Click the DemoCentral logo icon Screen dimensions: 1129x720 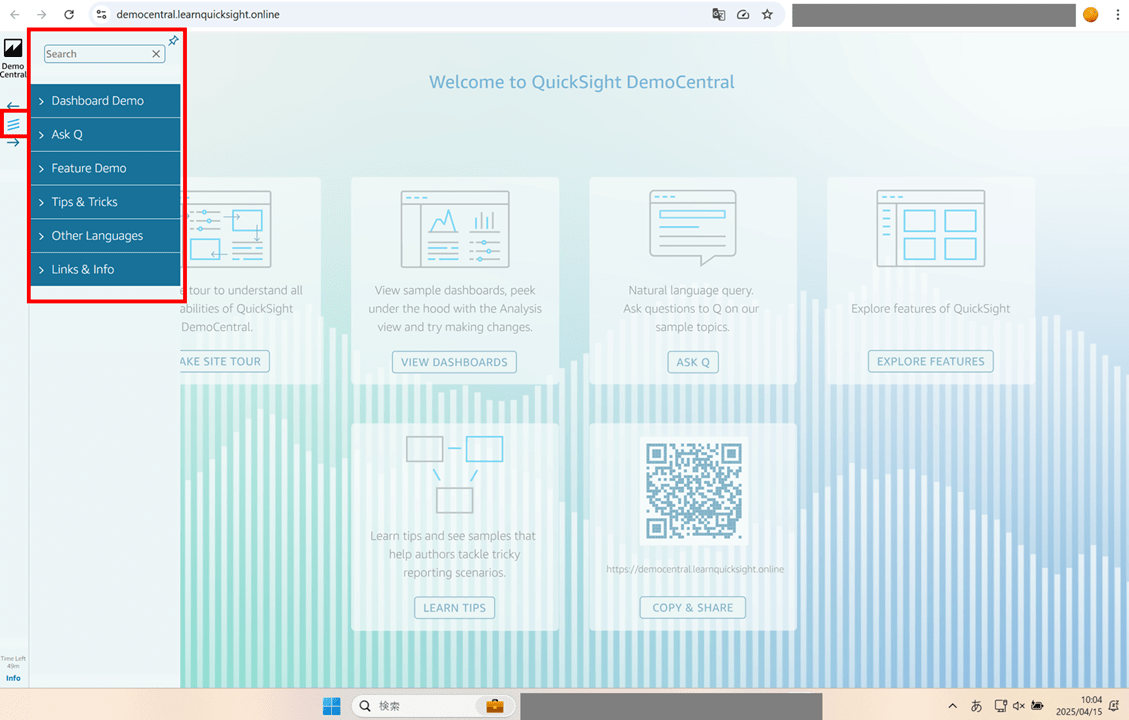click(13, 48)
